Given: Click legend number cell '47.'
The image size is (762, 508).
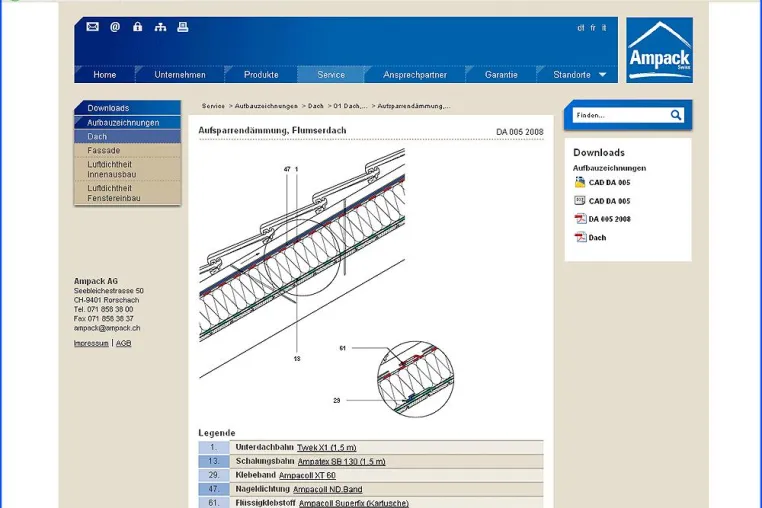Looking at the screenshot, I should (x=214, y=489).
